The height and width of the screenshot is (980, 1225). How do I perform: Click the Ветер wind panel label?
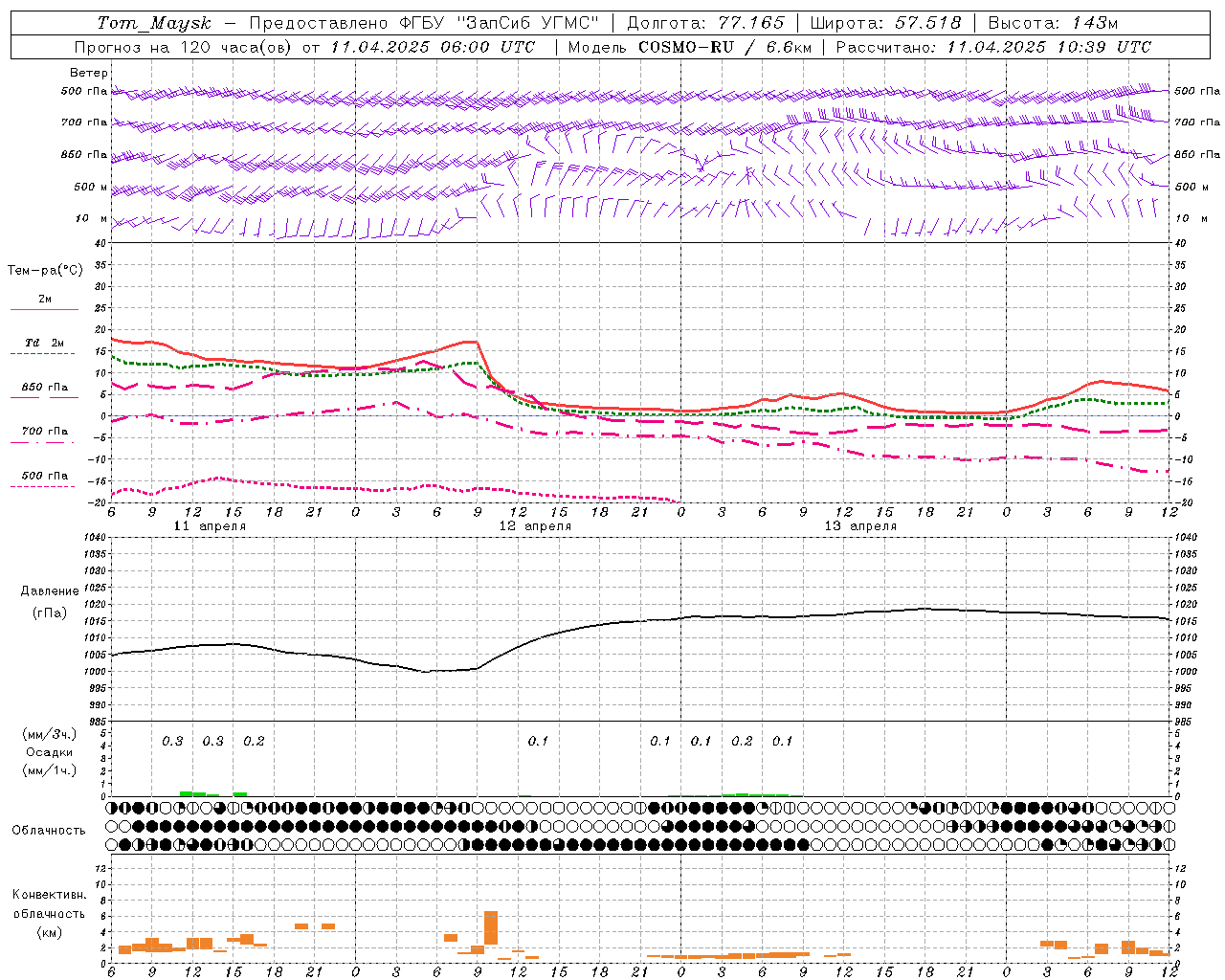89,73
